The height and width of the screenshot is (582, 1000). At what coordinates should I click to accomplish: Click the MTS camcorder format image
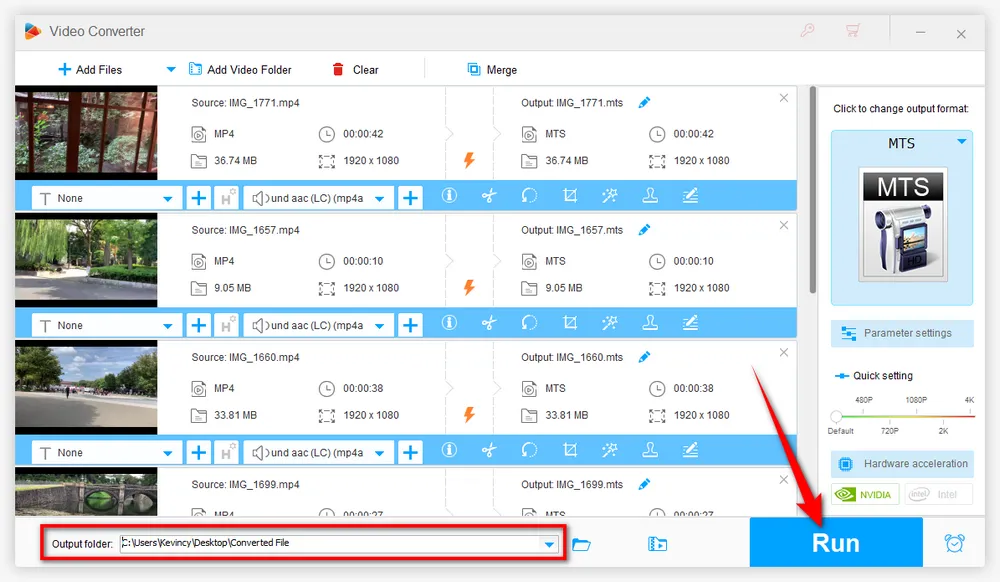click(x=902, y=225)
